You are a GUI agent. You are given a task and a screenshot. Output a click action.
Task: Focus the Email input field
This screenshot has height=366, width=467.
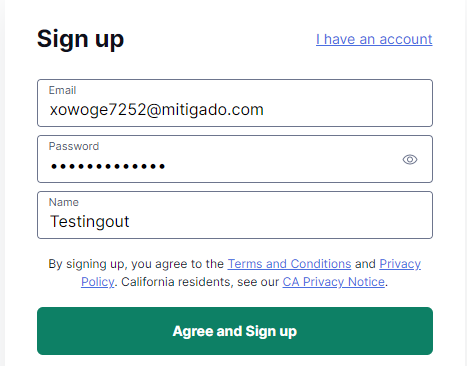235,103
